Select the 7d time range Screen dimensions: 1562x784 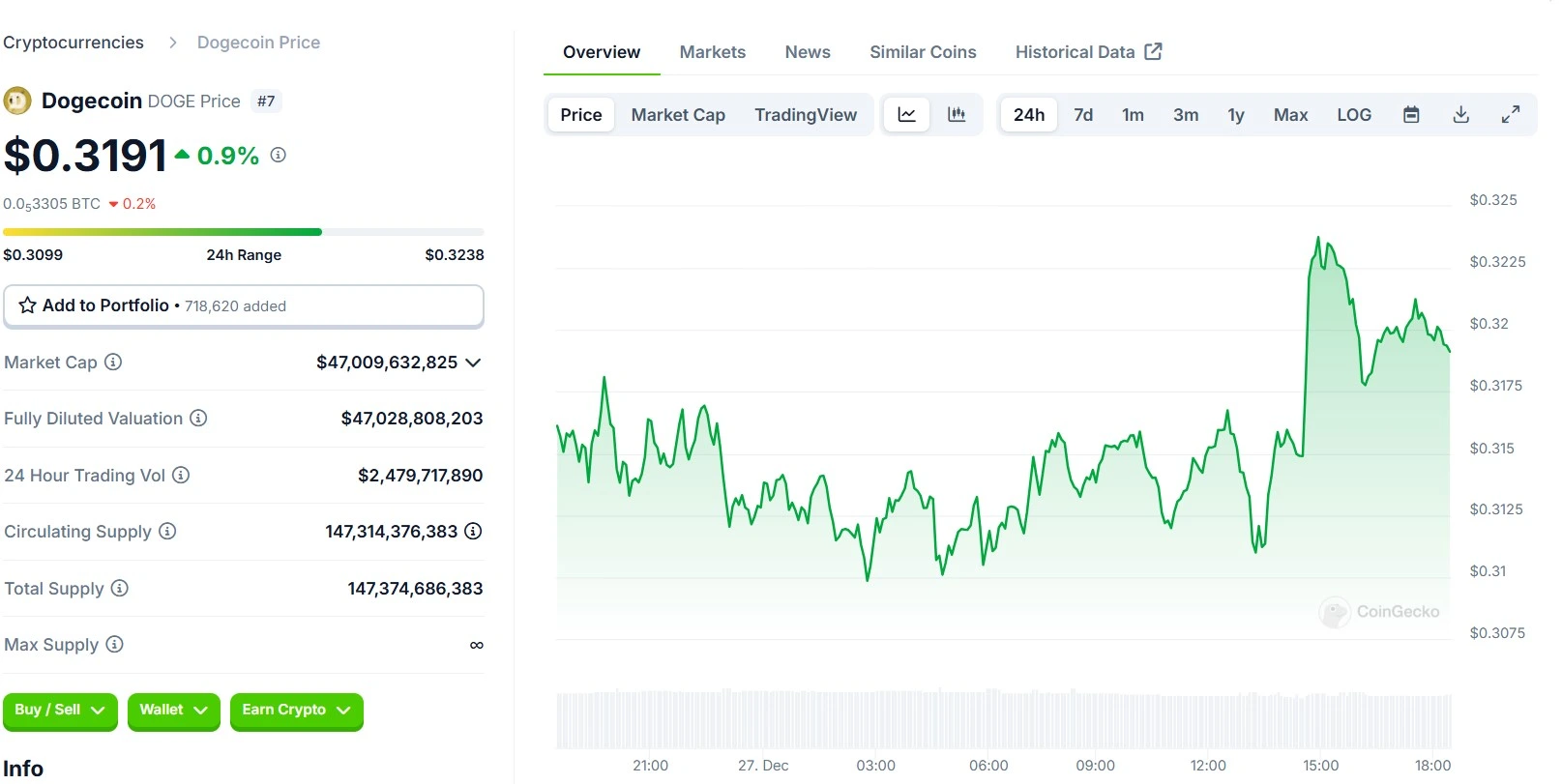click(1082, 115)
